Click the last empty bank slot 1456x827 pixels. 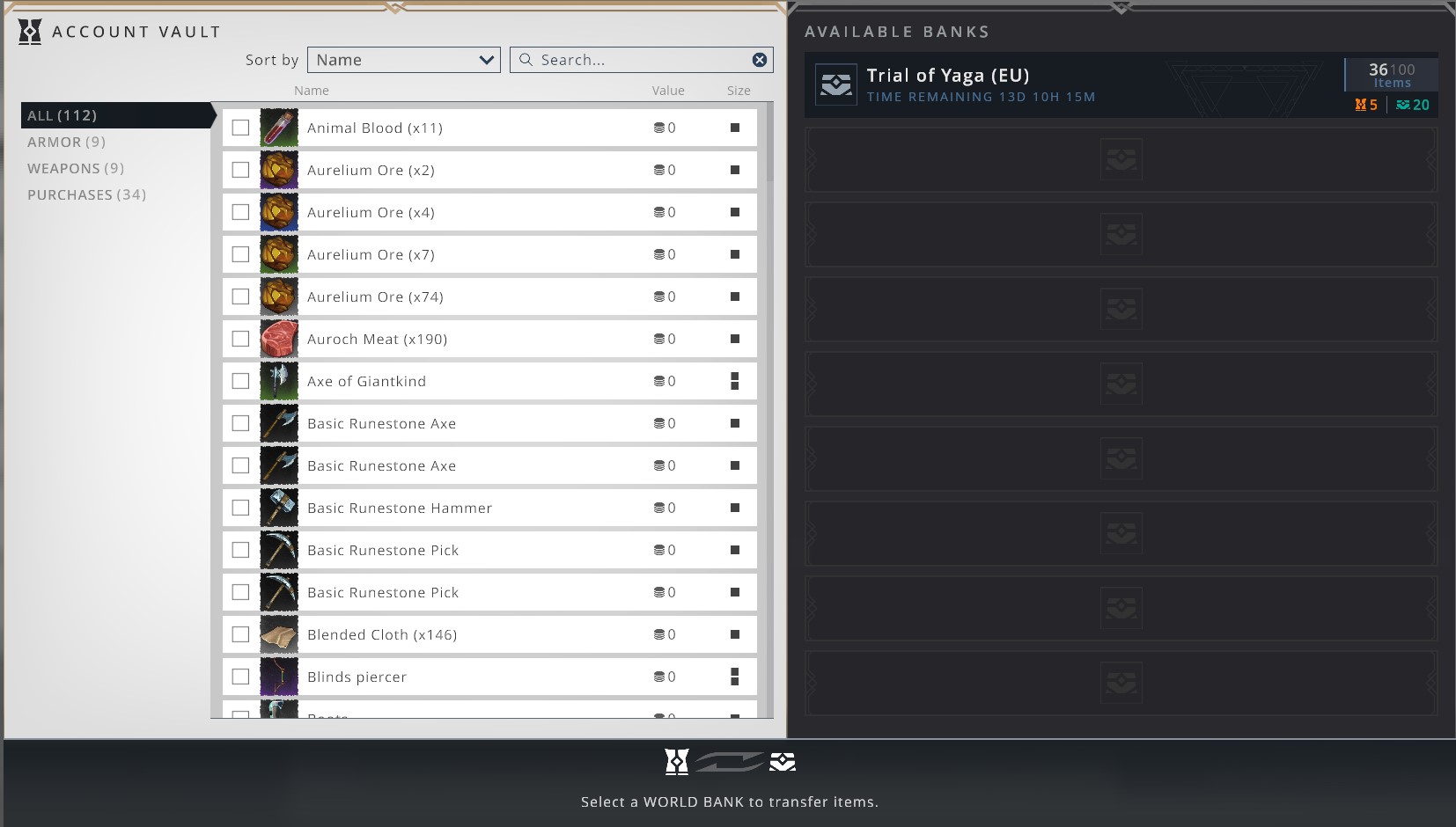1121,683
